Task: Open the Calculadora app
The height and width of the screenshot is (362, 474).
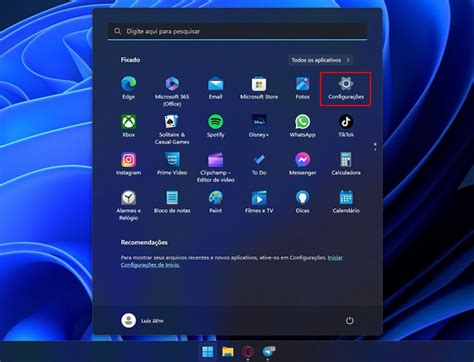Action: tap(346, 164)
